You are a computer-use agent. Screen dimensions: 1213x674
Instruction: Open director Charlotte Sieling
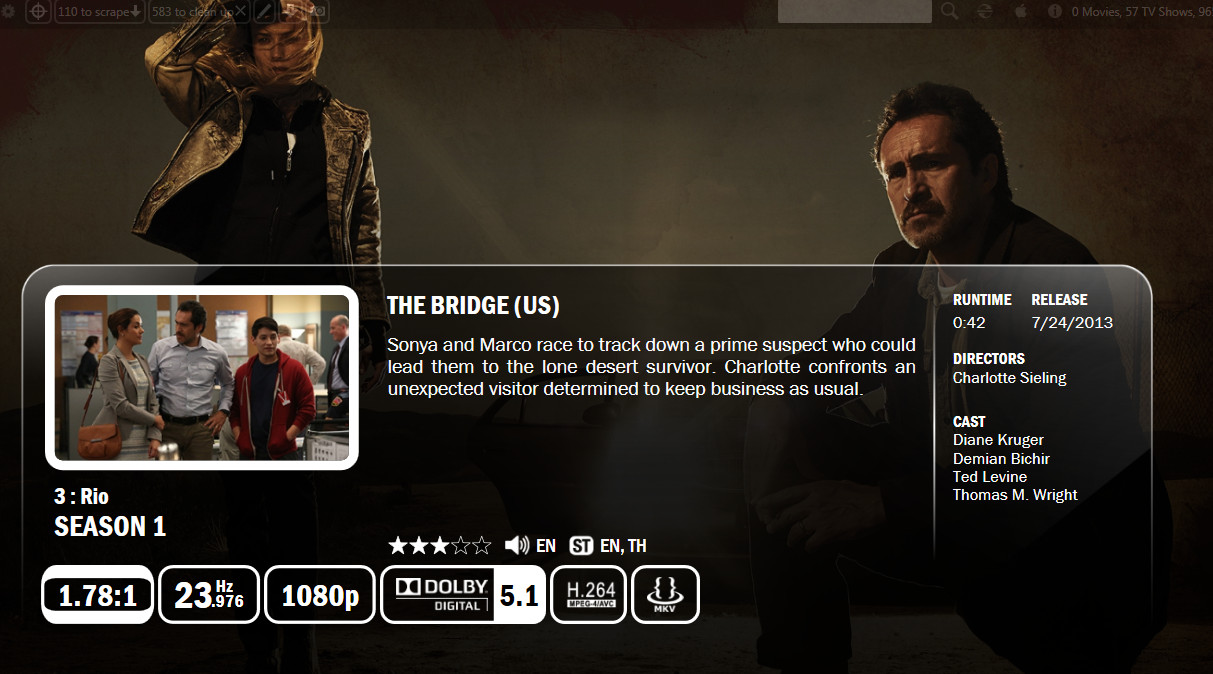point(1009,378)
